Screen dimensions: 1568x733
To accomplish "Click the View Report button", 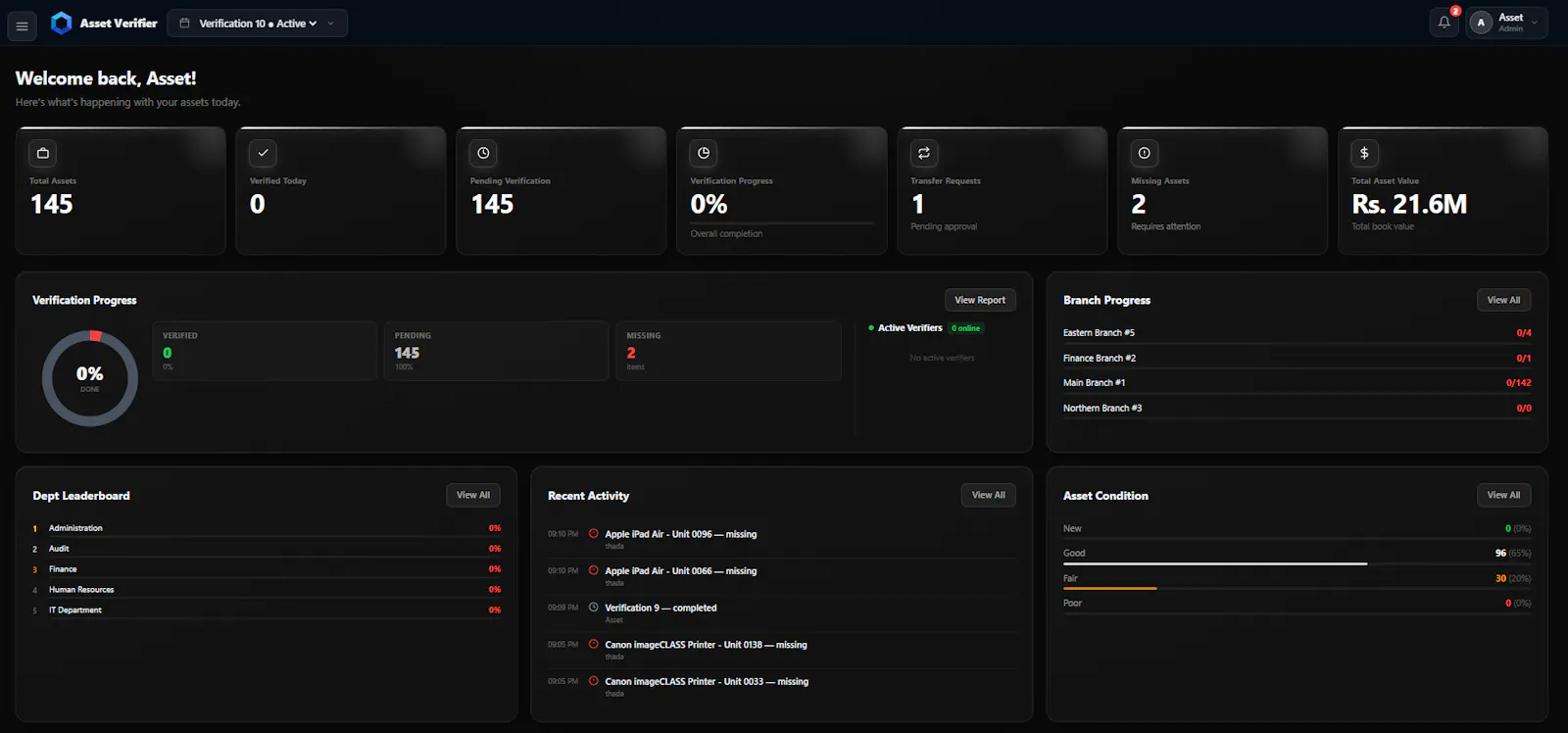I will point(980,300).
